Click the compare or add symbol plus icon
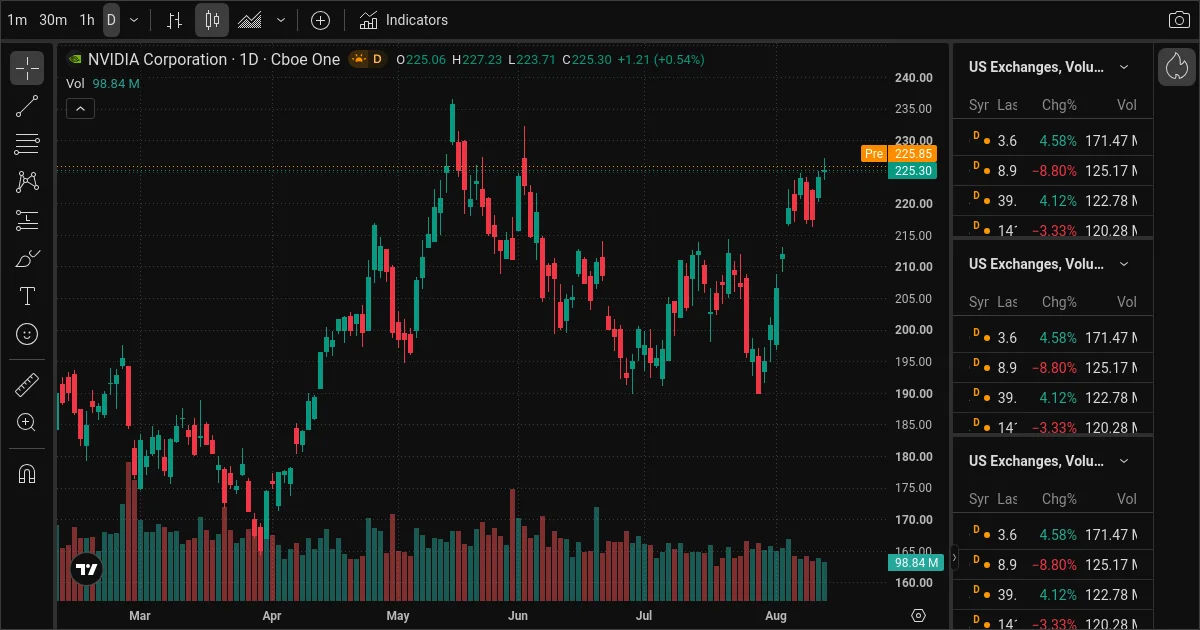 [x=320, y=20]
